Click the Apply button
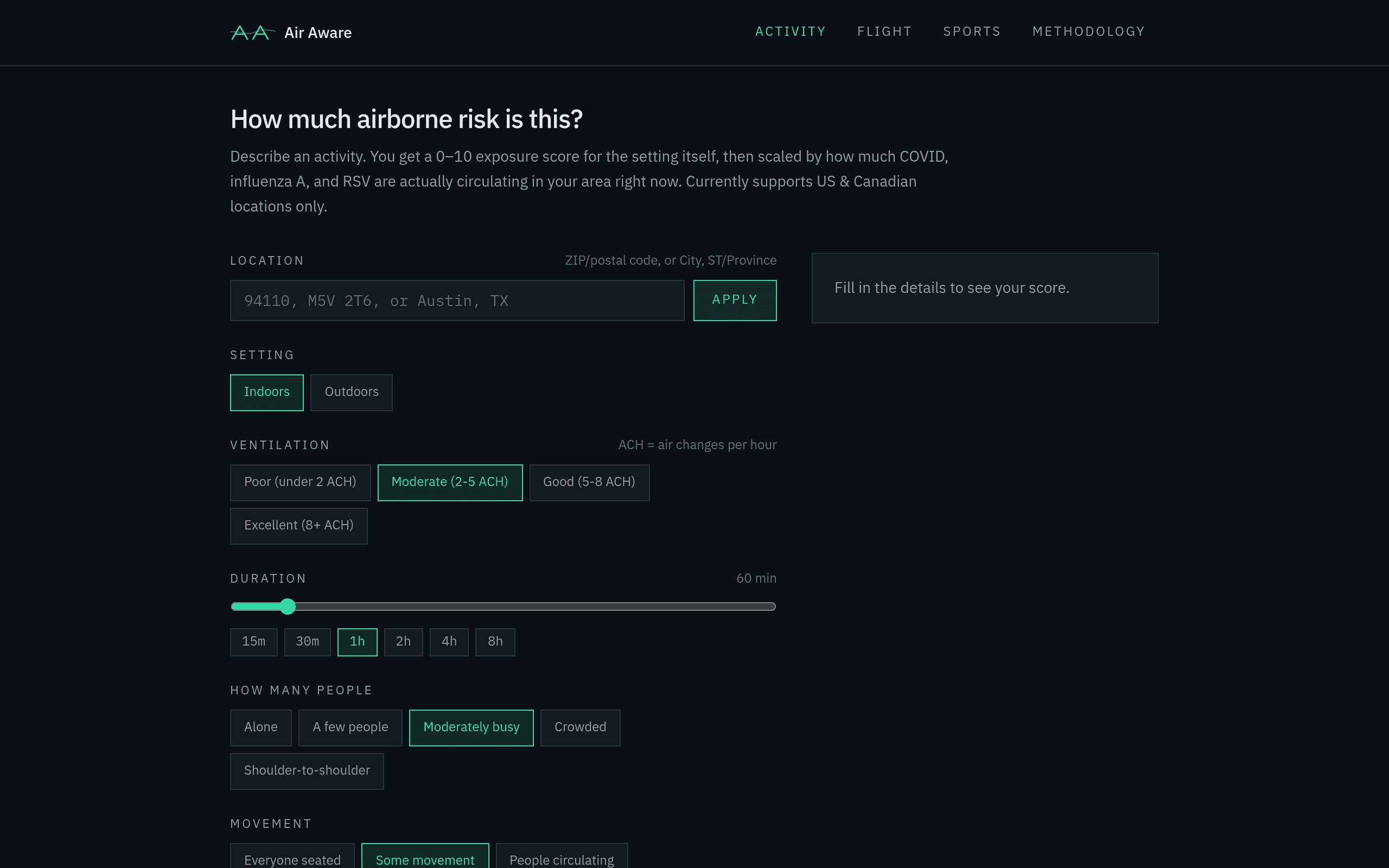This screenshot has height=868, width=1389. 735,300
